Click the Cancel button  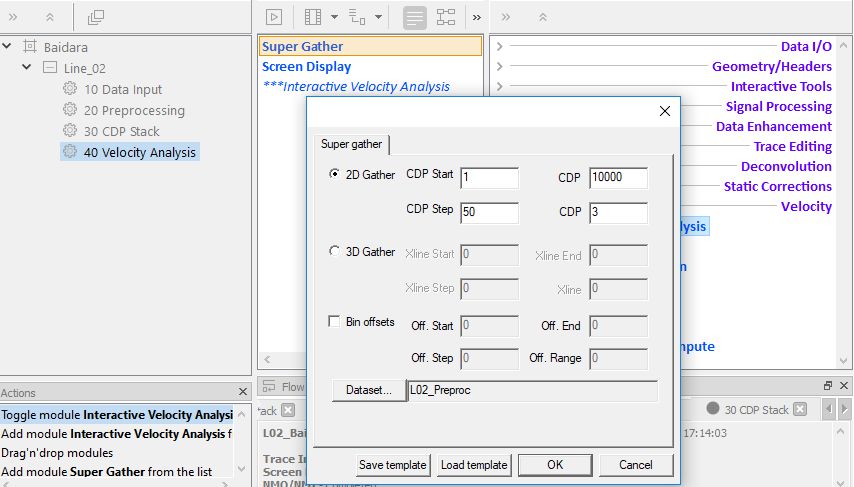pyautogui.click(x=636, y=465)
